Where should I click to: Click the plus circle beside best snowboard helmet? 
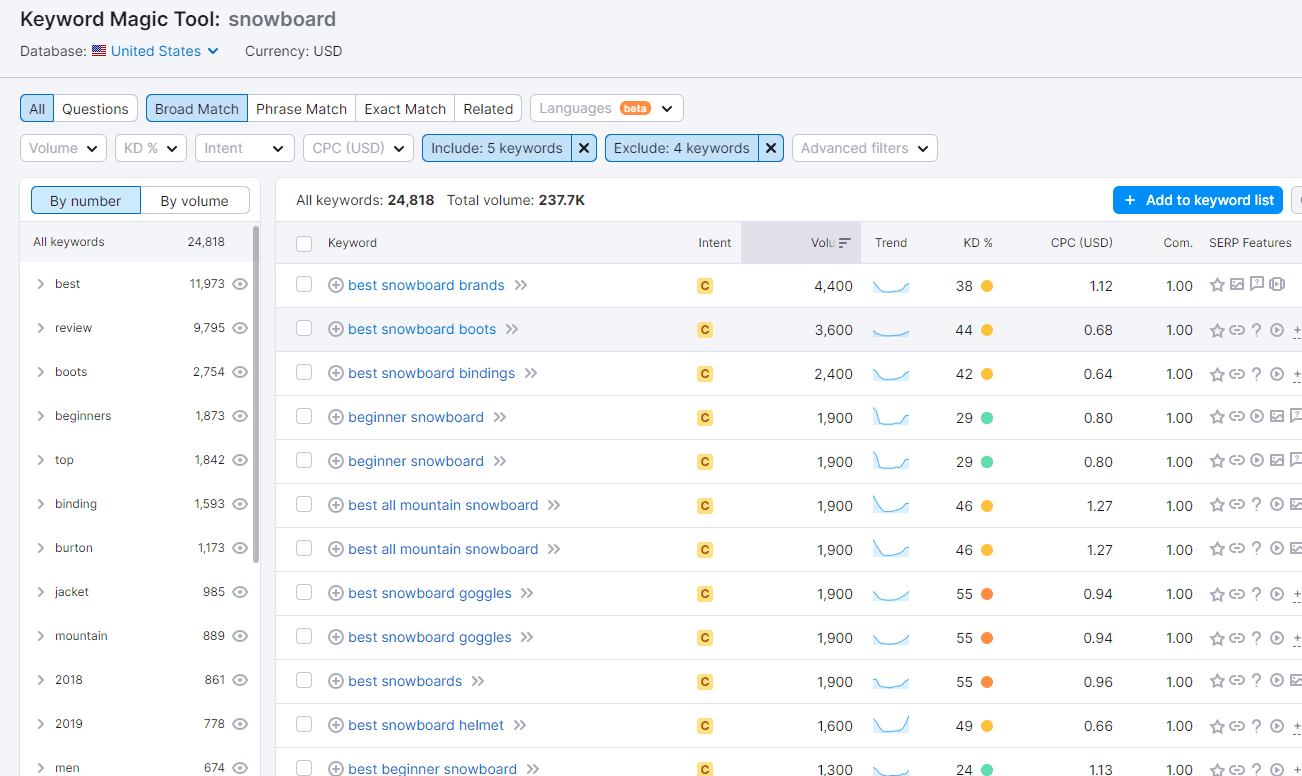(335, 724)
